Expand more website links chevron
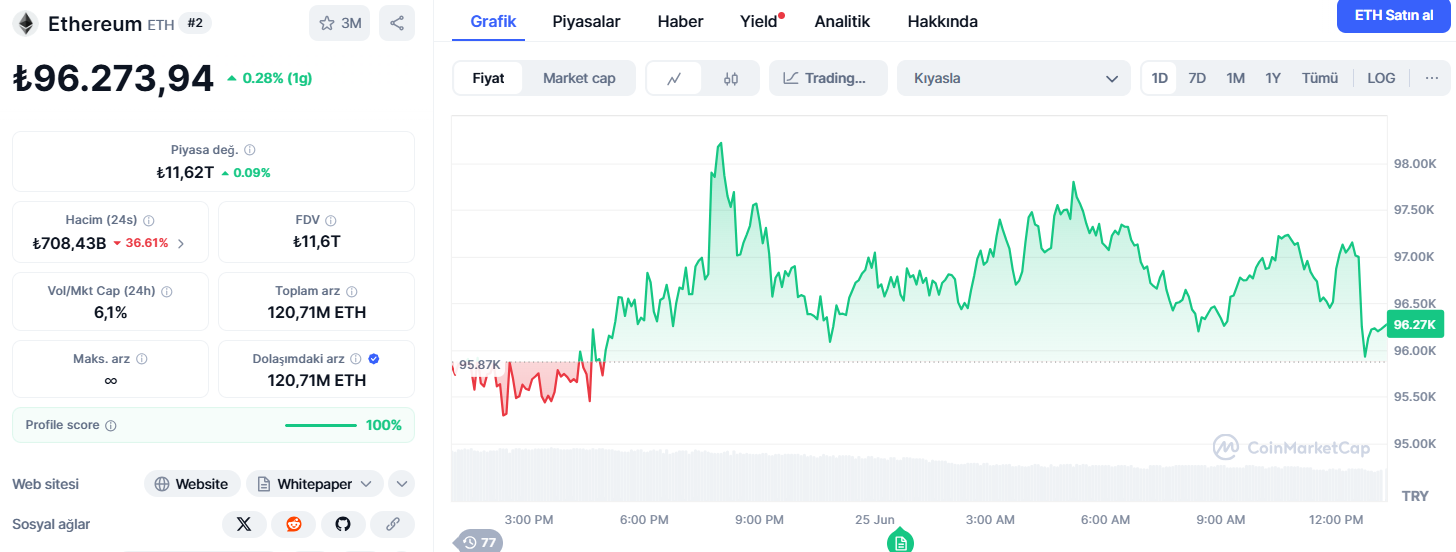1456x552 pixels. click(402, 484)
